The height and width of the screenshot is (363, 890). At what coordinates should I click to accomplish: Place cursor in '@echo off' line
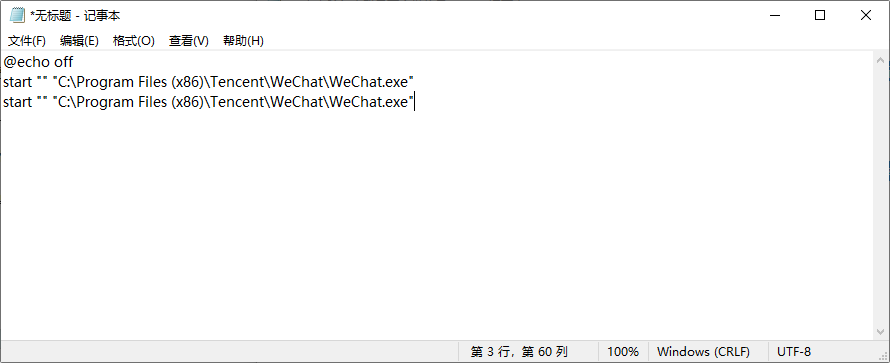38,62
